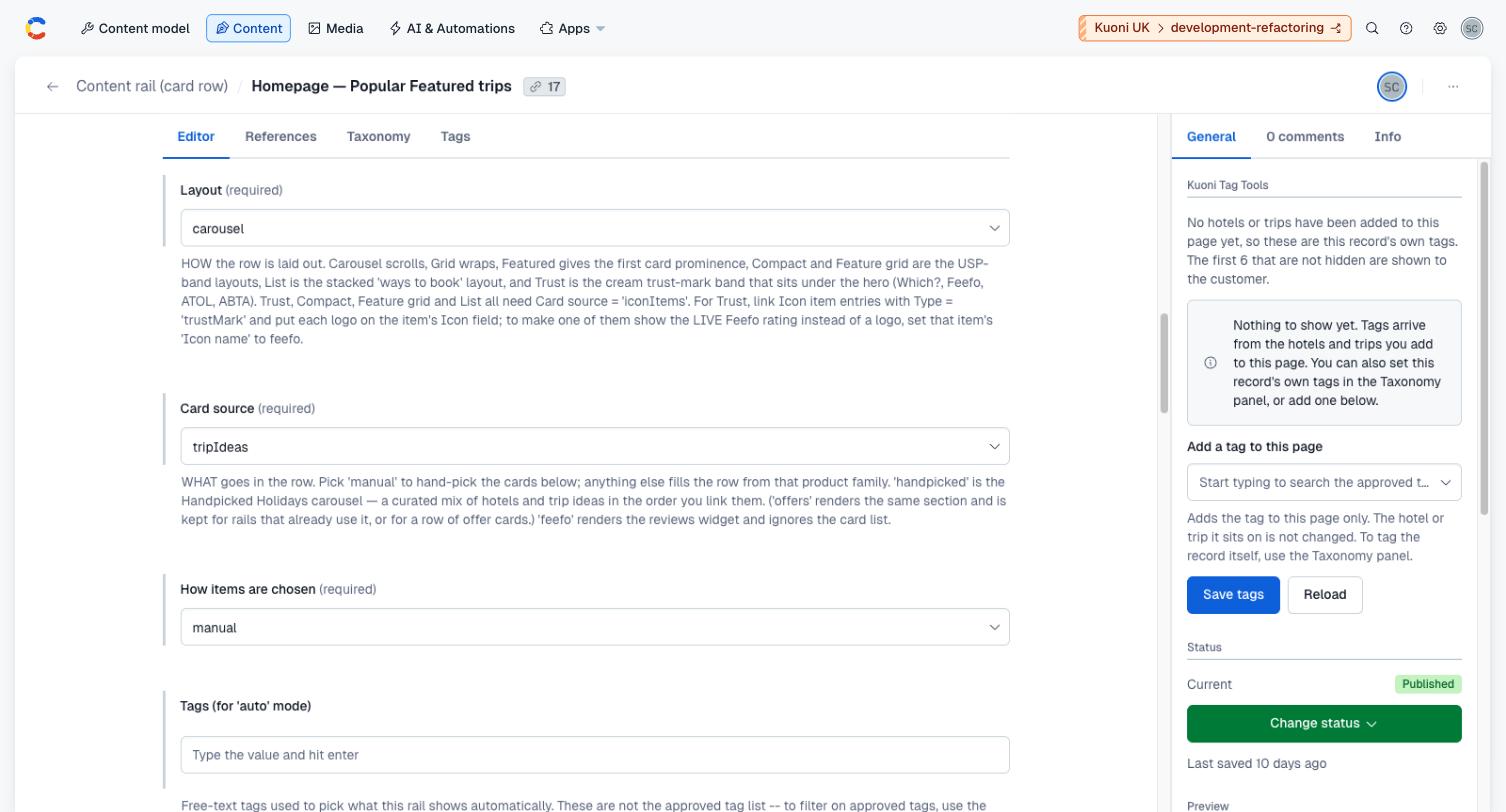The image size is (1506, 812).
Task: Click the info icon in Nothing to show note
Action: point(1210,363)
